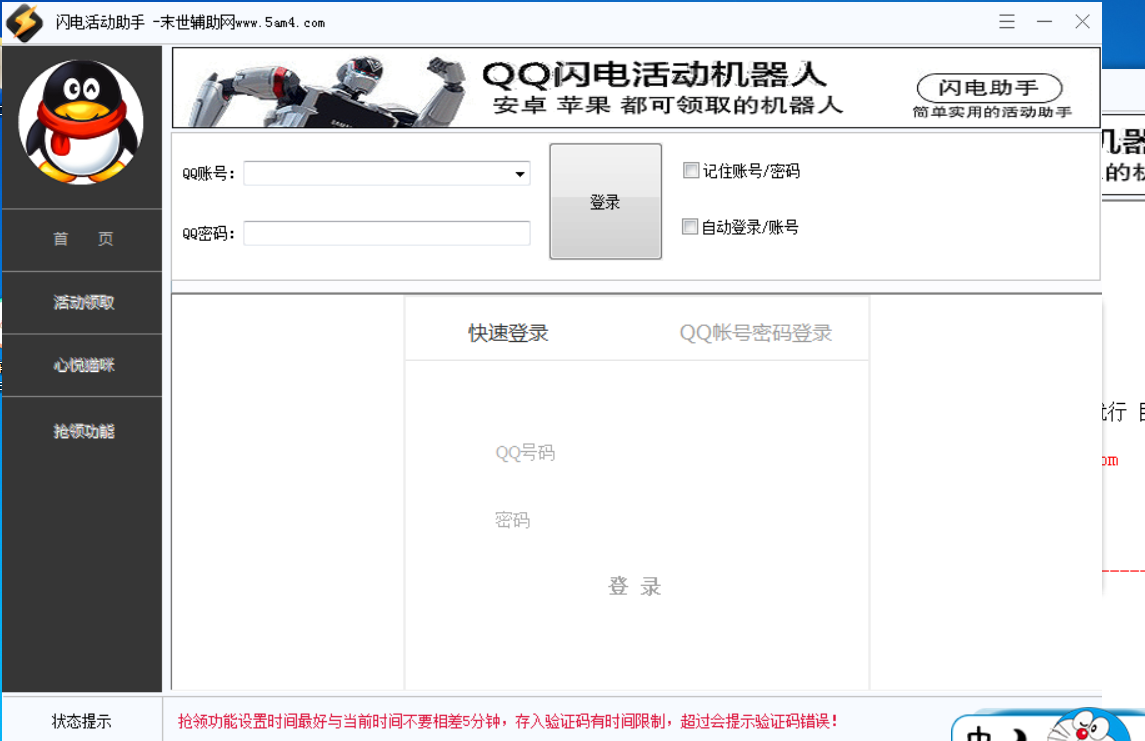Click the QQ penguin avatar

click(81, 122)
